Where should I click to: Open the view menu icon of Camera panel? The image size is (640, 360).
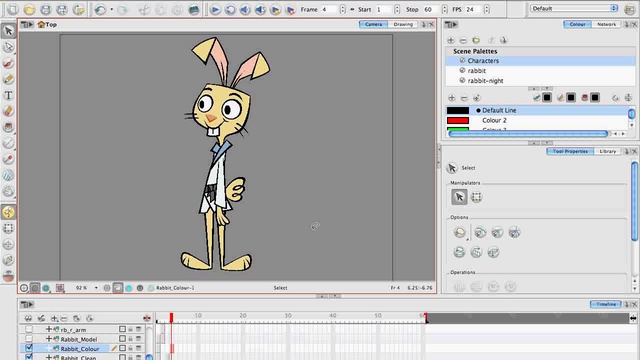(27, 24)
